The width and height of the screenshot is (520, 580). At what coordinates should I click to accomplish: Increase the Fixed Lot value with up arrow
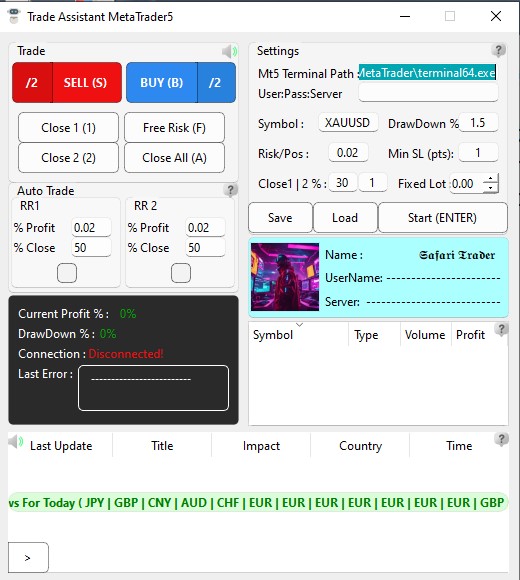coord(490,179)
